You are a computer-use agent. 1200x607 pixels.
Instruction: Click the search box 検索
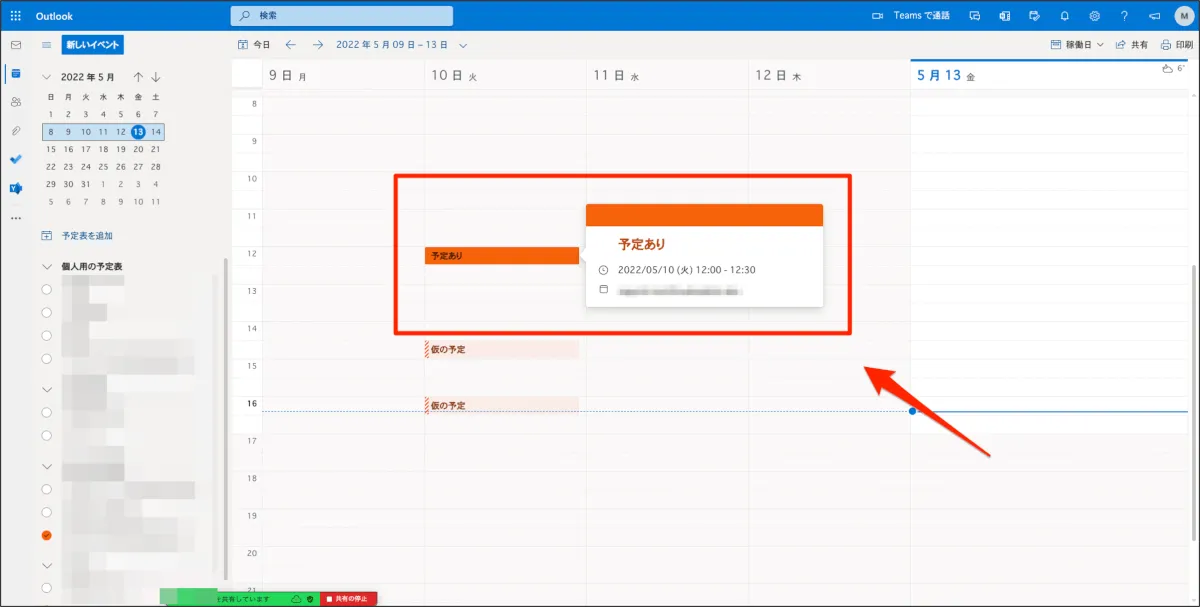pyautogui.click(x=342, y=16)
